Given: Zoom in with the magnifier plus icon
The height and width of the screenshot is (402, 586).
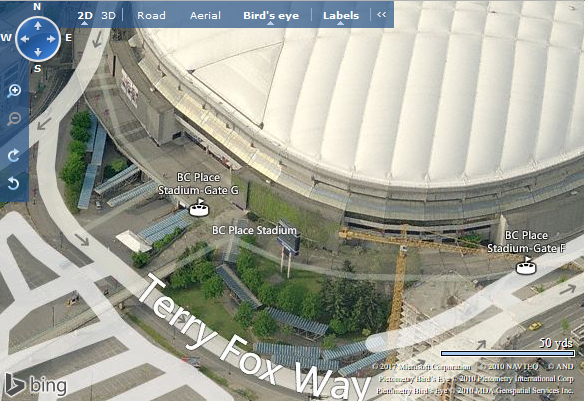Looking at the screenshot, I should click(x=14, y=91).
